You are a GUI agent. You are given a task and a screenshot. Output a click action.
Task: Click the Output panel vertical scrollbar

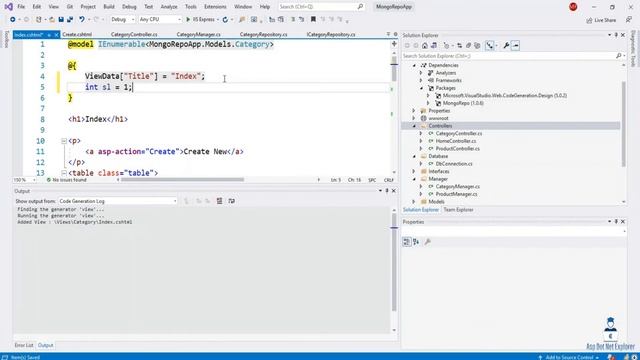394,269
